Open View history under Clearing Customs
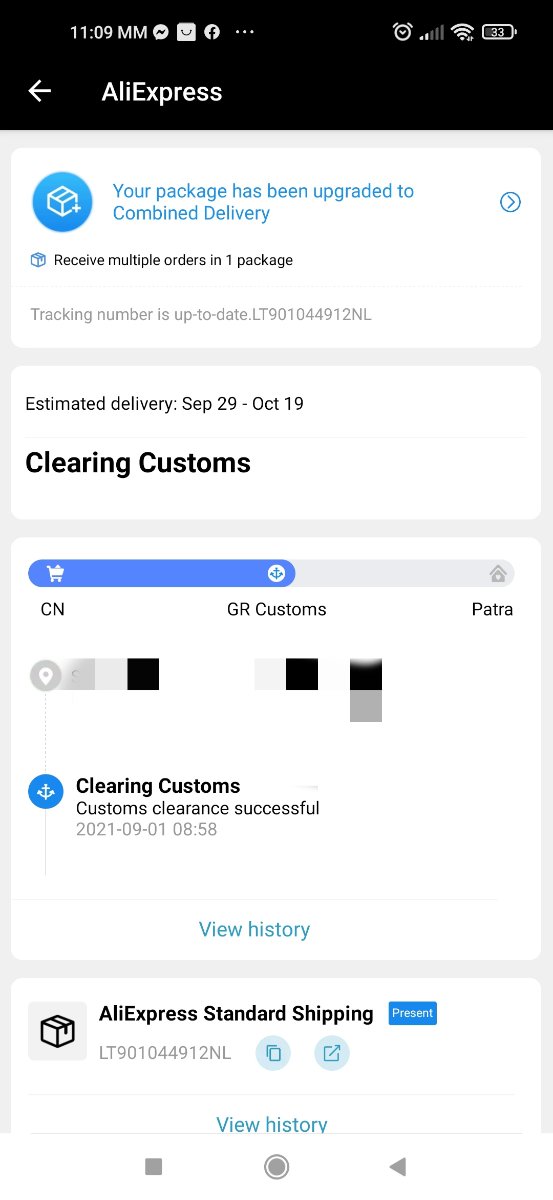The width and height of the screenshot is (553, 1200). (254, 929)
